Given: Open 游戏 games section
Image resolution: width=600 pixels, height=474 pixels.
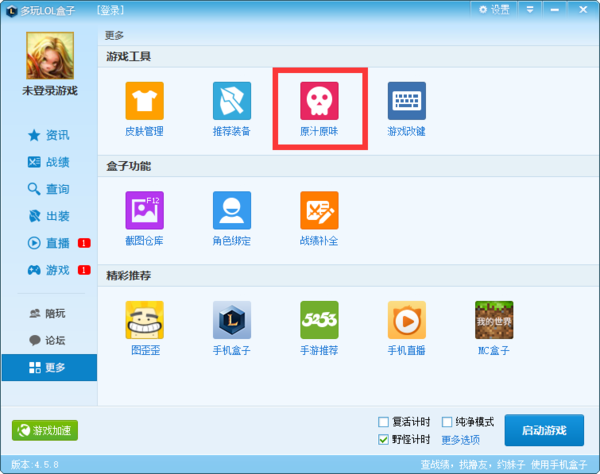Looking at the screenshot, I should coord(49,270).
